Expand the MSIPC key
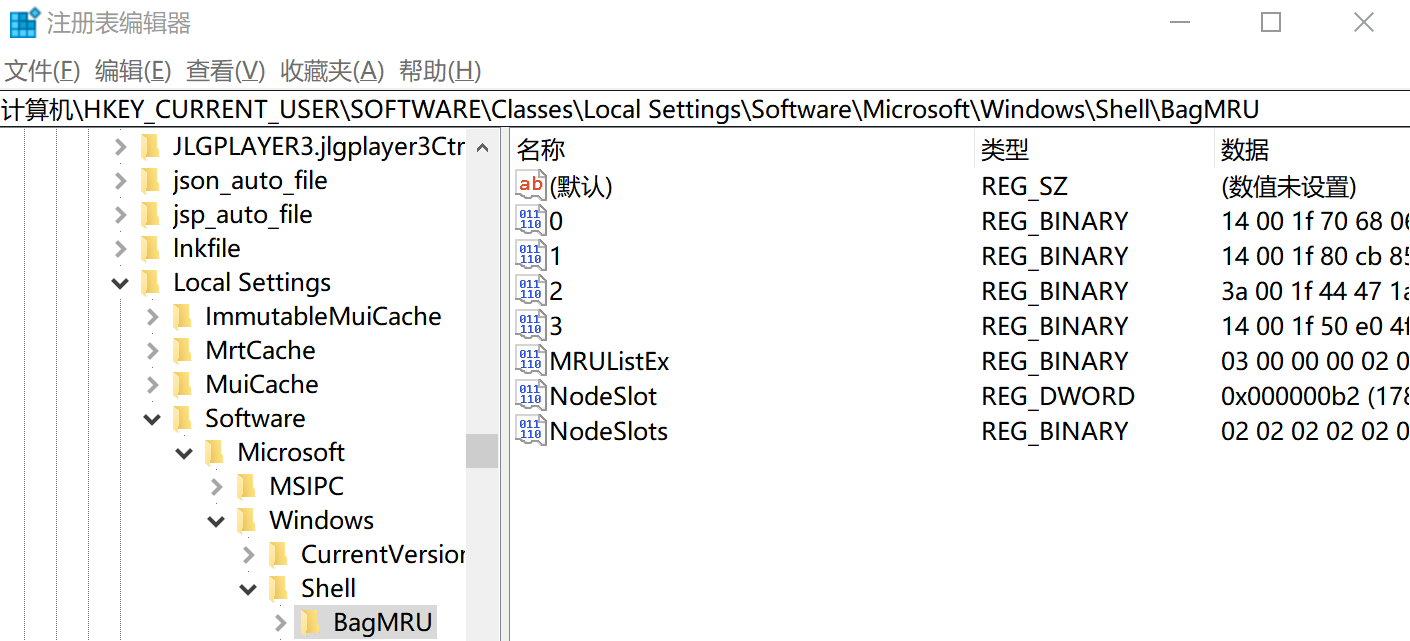Screen dimensions: 1410x641 coord(217,488)
